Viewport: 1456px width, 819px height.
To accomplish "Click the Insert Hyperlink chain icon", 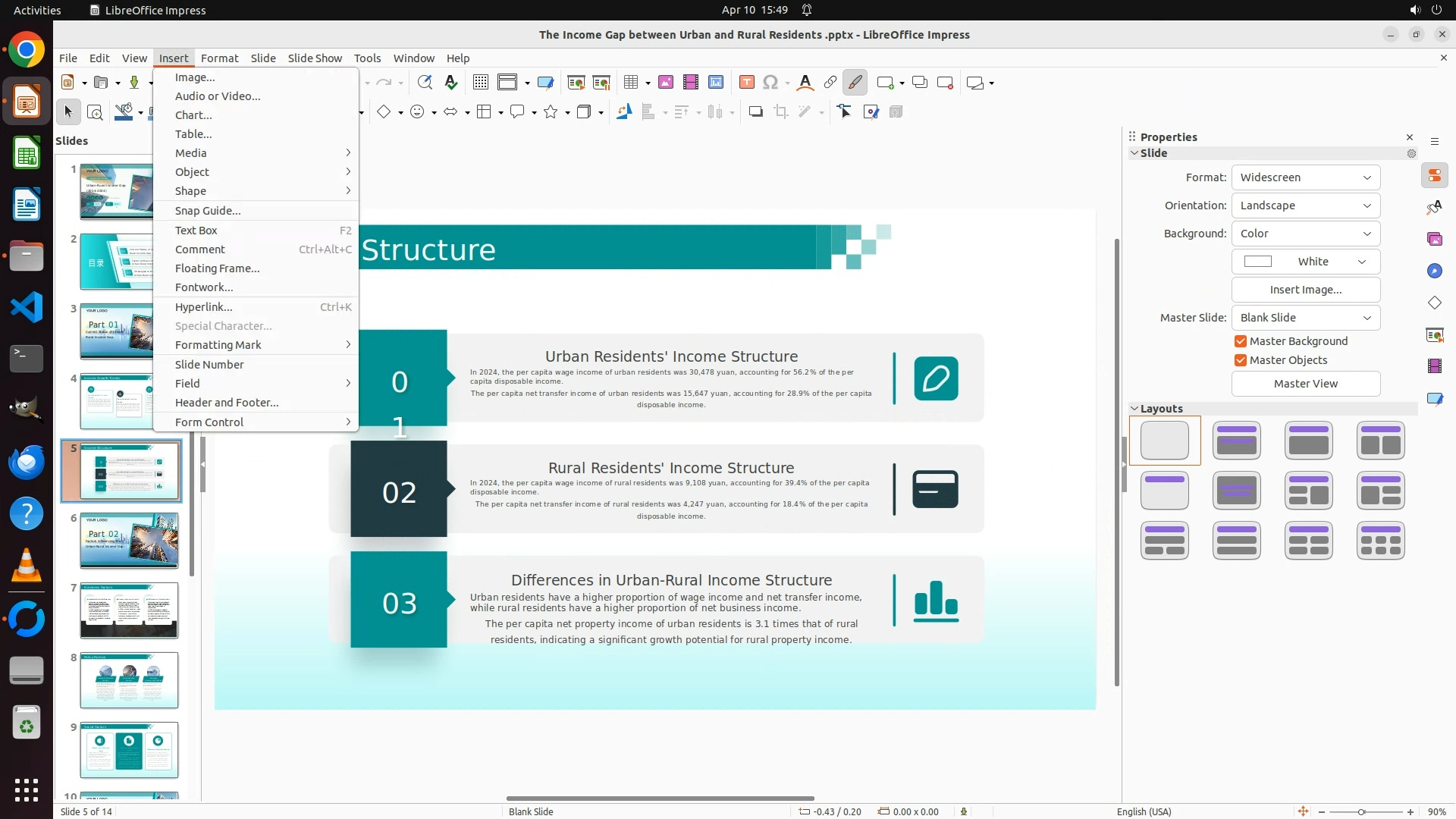I will [x=830, y=83].
